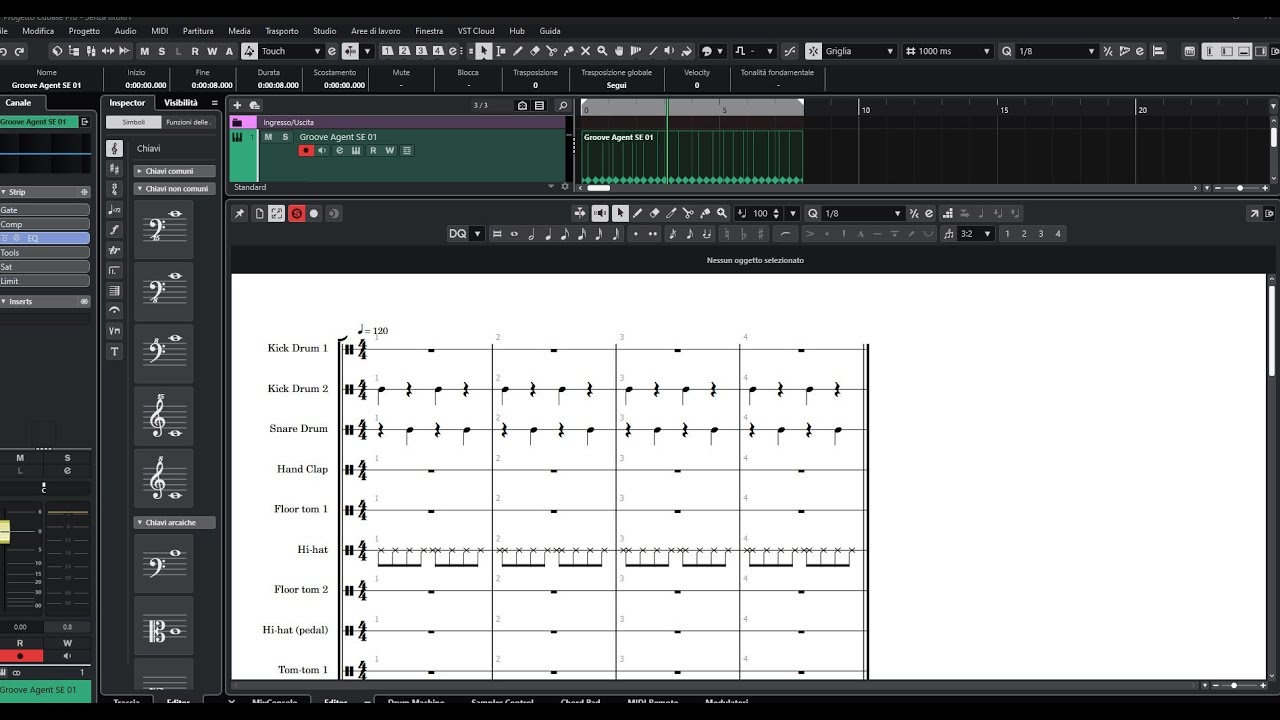Open the Text symbols tab marked T

(114, 351)
